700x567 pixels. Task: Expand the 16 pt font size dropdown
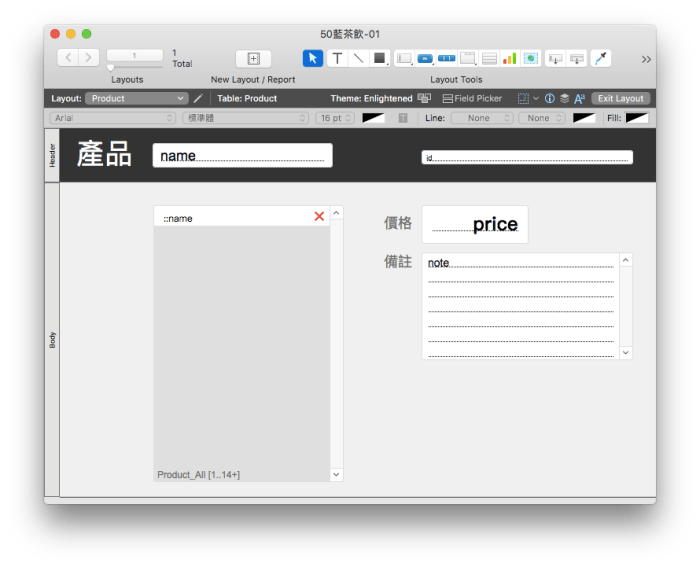coord(335,118)
